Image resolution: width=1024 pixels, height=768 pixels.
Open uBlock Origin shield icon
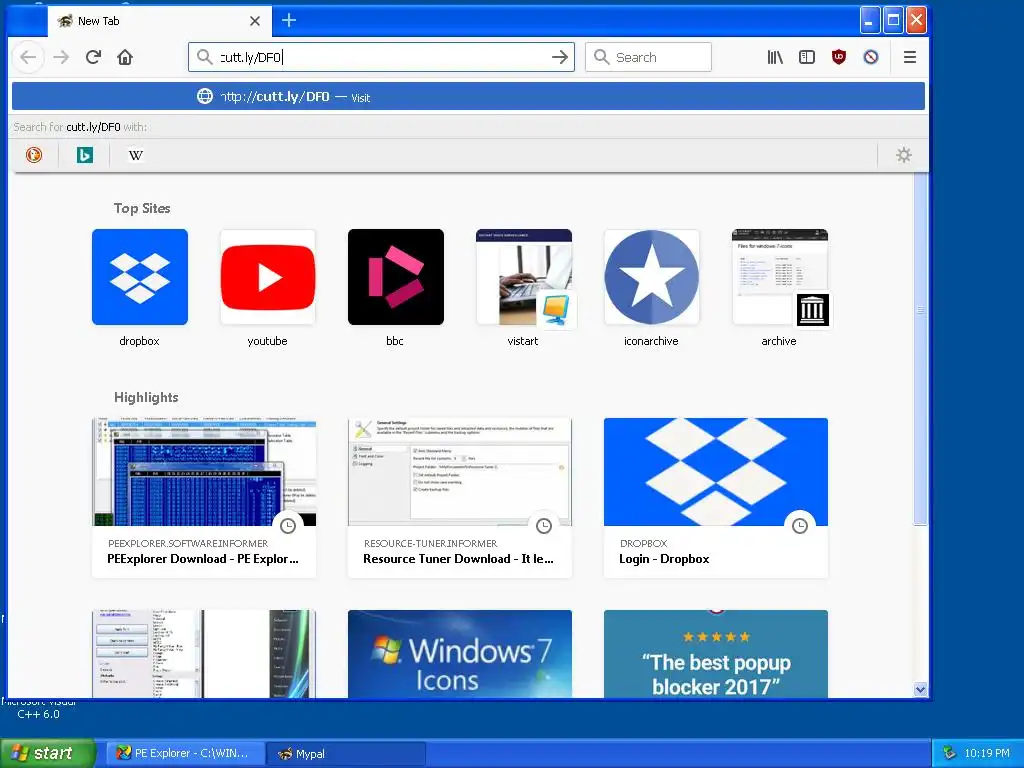(839, 57)
